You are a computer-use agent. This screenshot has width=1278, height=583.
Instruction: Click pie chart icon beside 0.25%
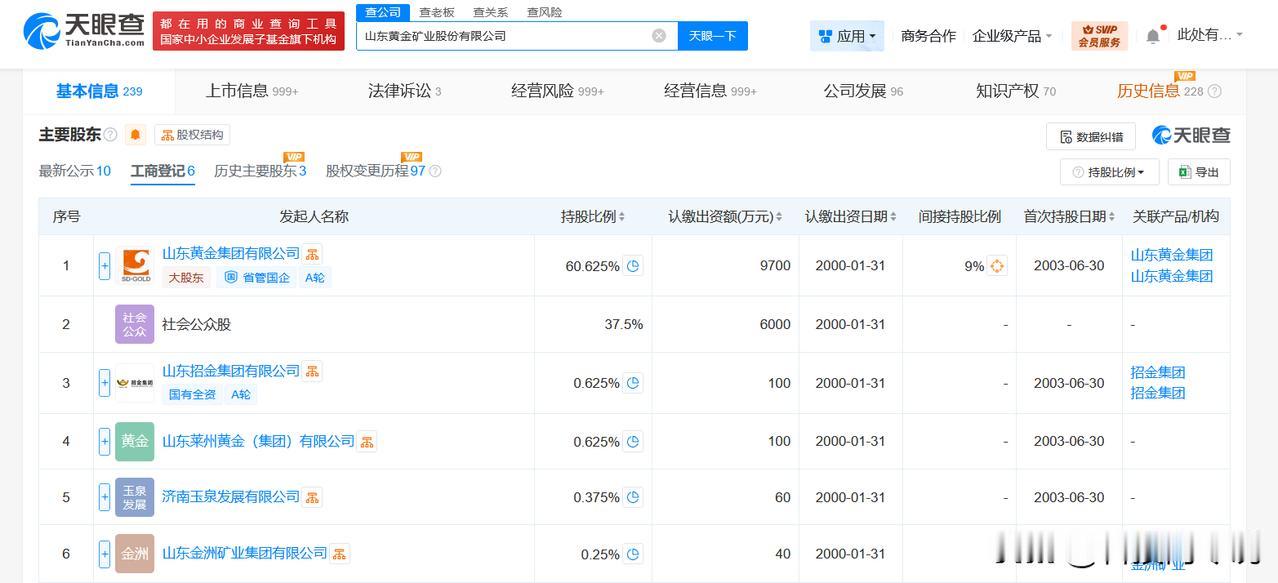pos(633,553)
